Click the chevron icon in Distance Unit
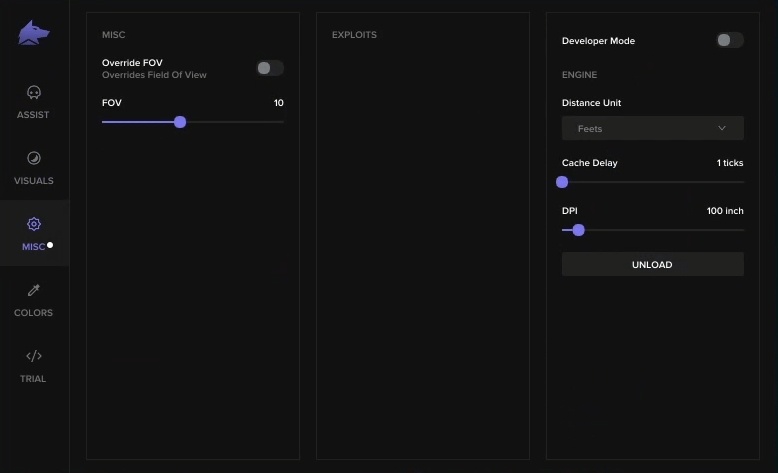Viewport: 778px width, 473px height. point(722,128)
